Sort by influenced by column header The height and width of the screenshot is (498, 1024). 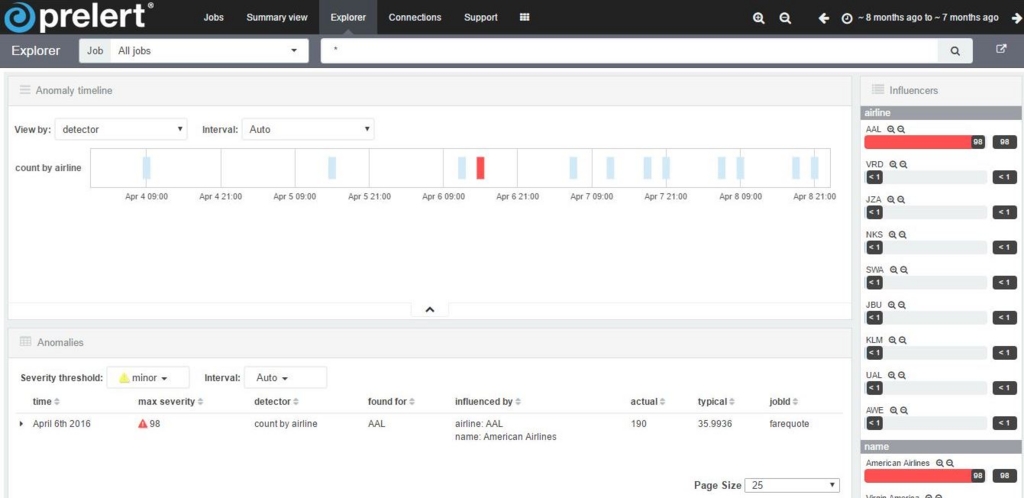tap(488, 401)
